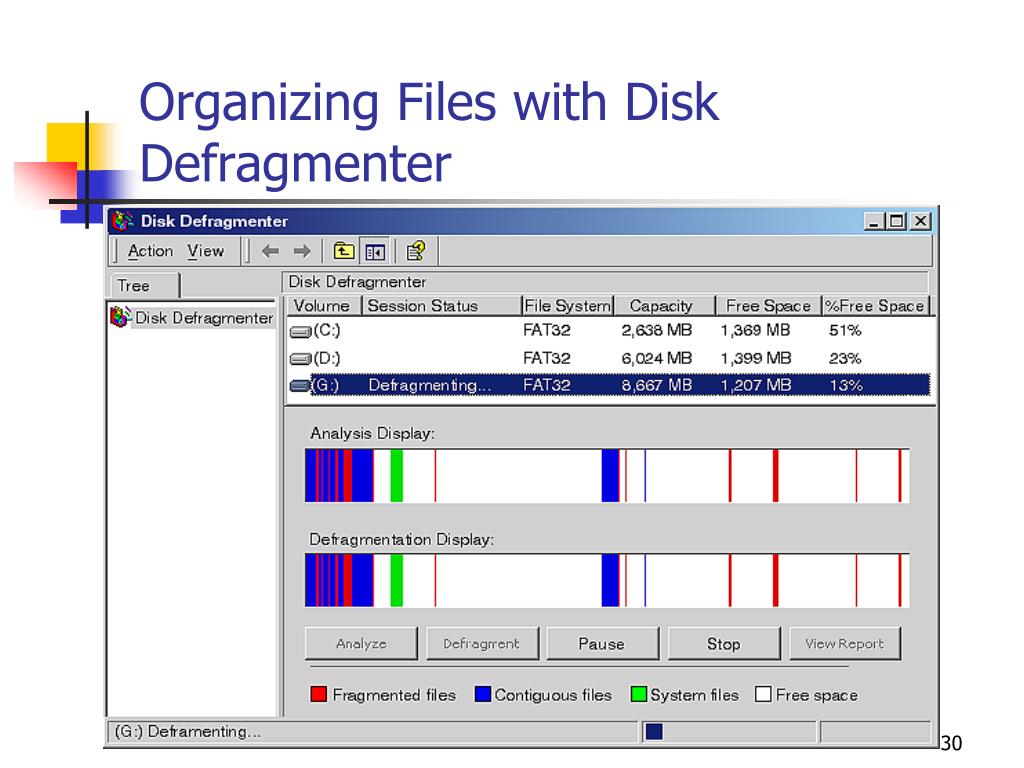Image resolution: width=1024 pixels, height=768 pixels.
Task: Click the "(G:) Deframenting..." status bar text
Action: click(x=187, y=731)
